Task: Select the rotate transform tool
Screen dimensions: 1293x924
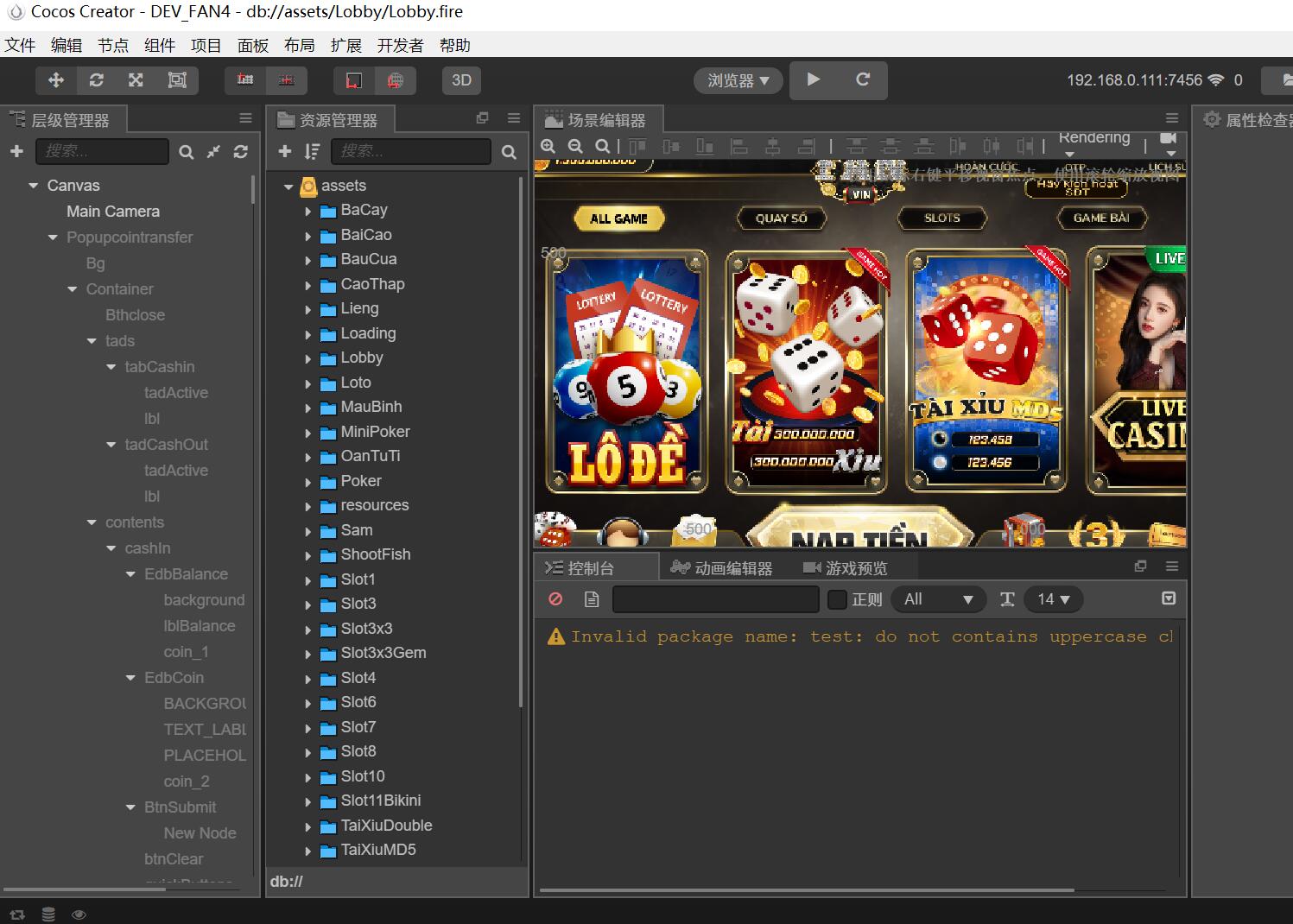Action: pyautogui.click(x=96, y=80)
